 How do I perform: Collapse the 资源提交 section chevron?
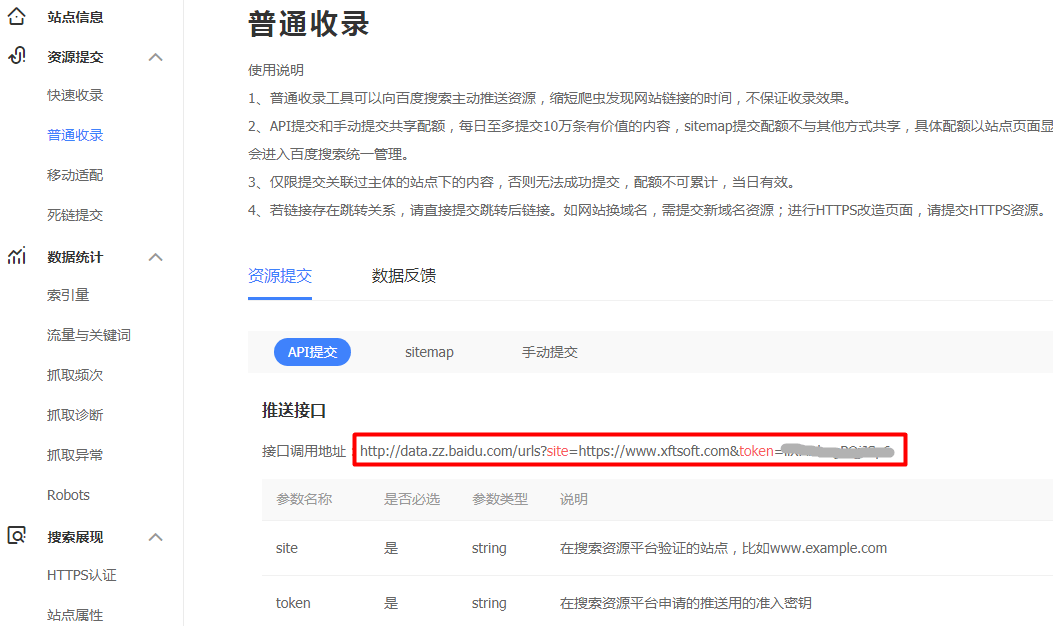click(x=156, y=57)
